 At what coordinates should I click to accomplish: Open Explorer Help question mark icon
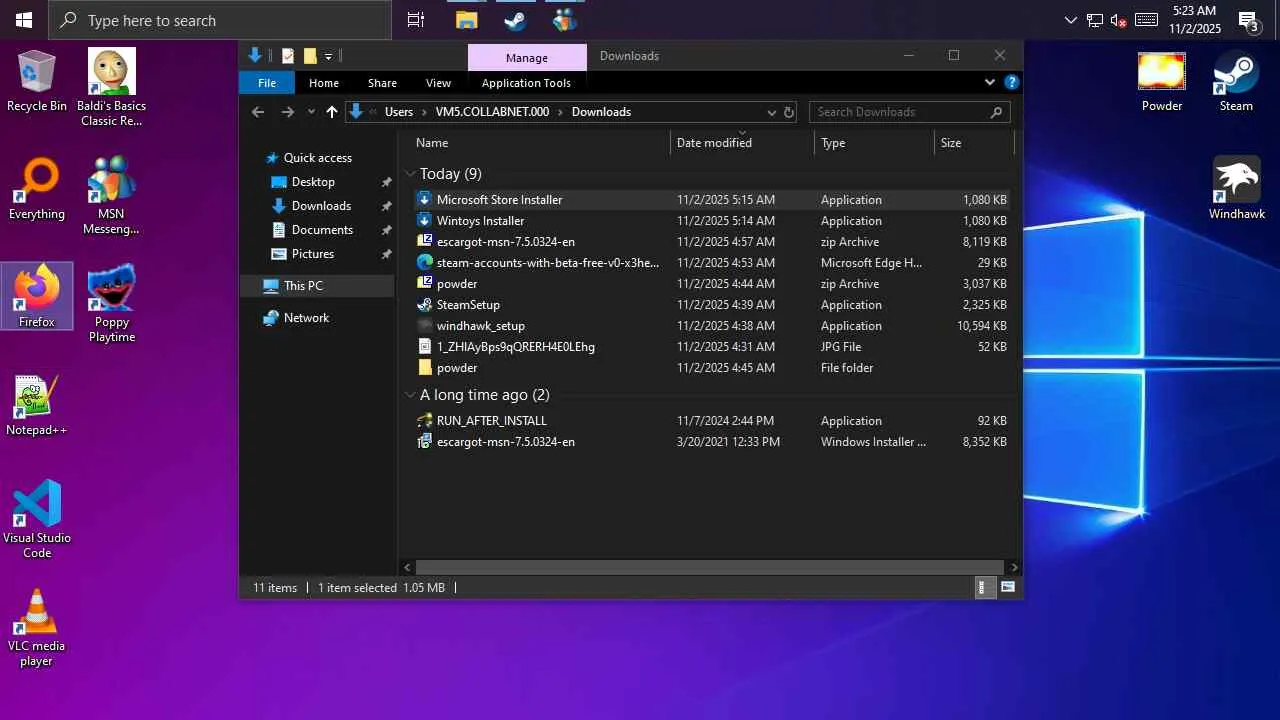click(x=1012, y=82)
